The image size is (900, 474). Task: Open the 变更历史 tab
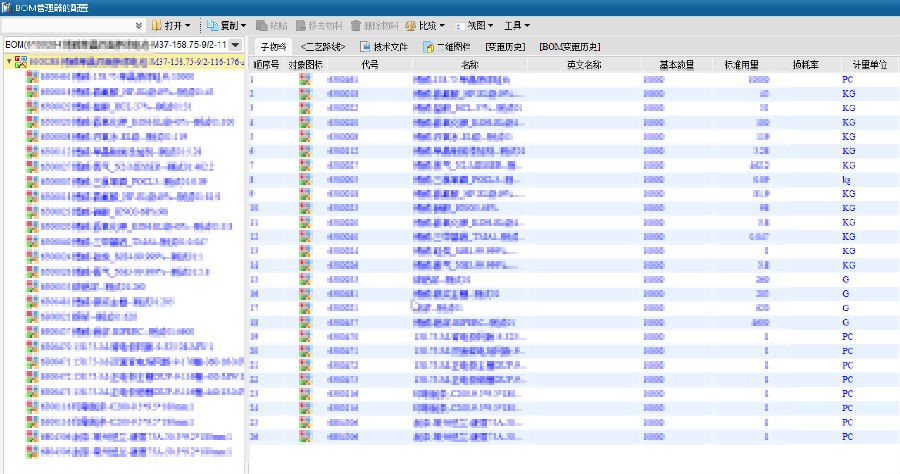click(x=506, y=47)
